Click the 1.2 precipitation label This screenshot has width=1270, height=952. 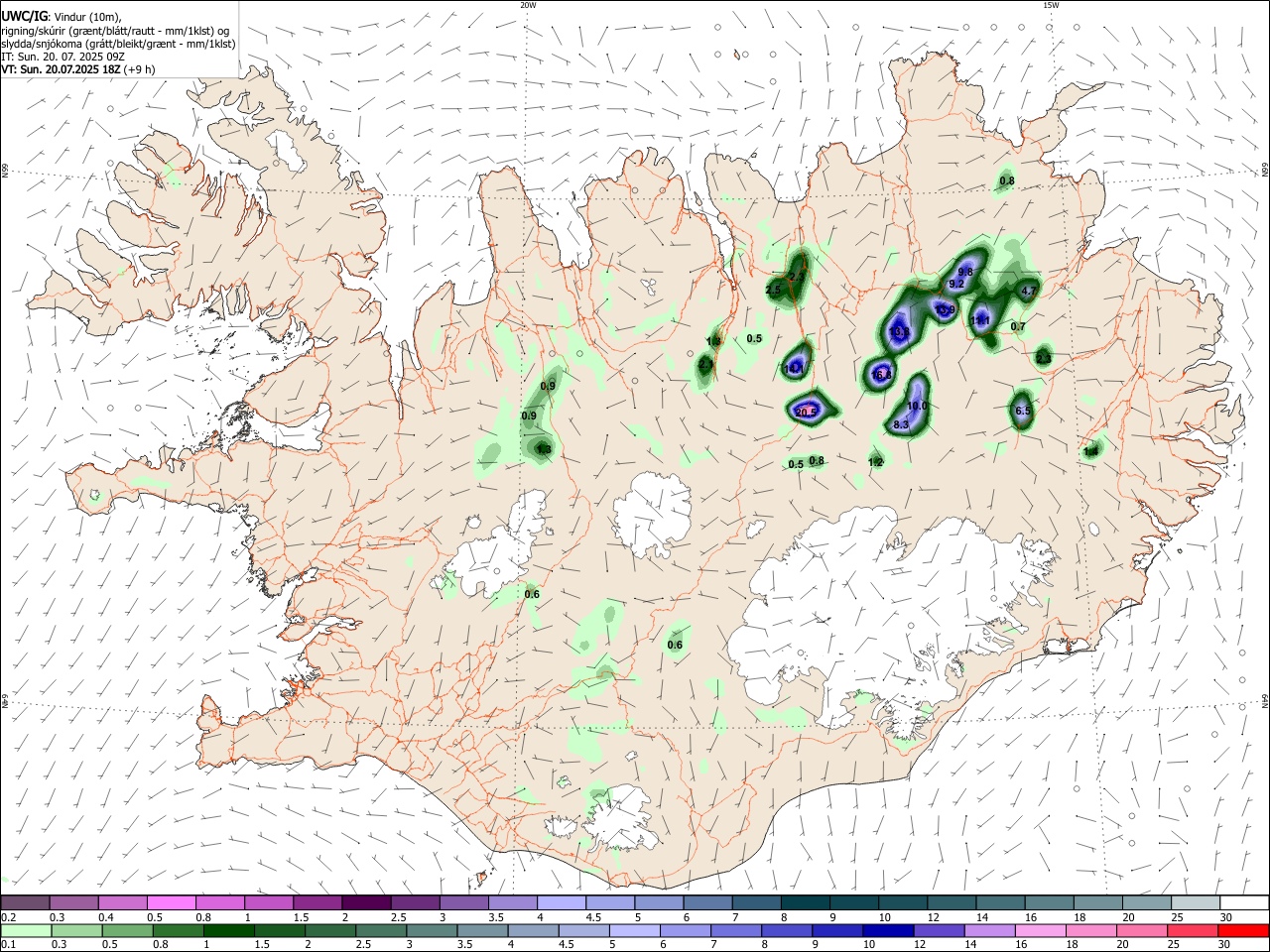[x=876, y=462]
